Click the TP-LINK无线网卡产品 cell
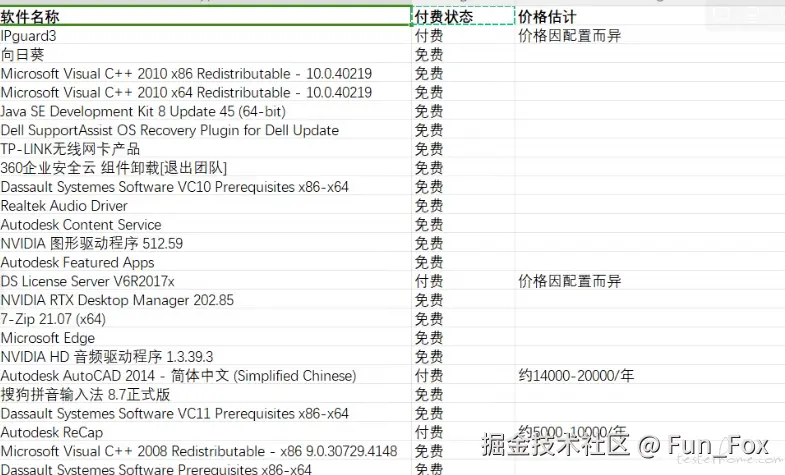Screen dimensions: 785x475 point(205,149)
